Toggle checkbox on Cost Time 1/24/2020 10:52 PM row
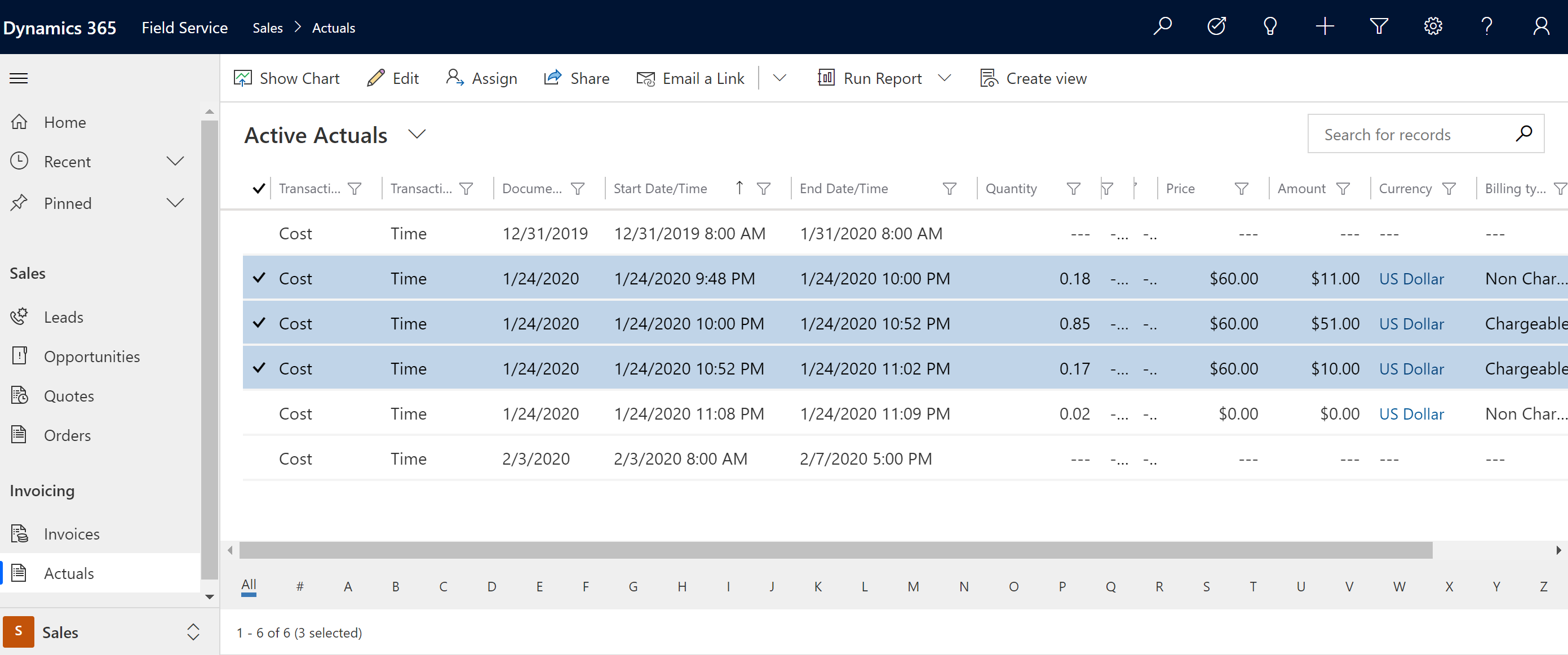The height and width of the screenshot is (655, 1568). pyautogui.click(x=258, y=368)
